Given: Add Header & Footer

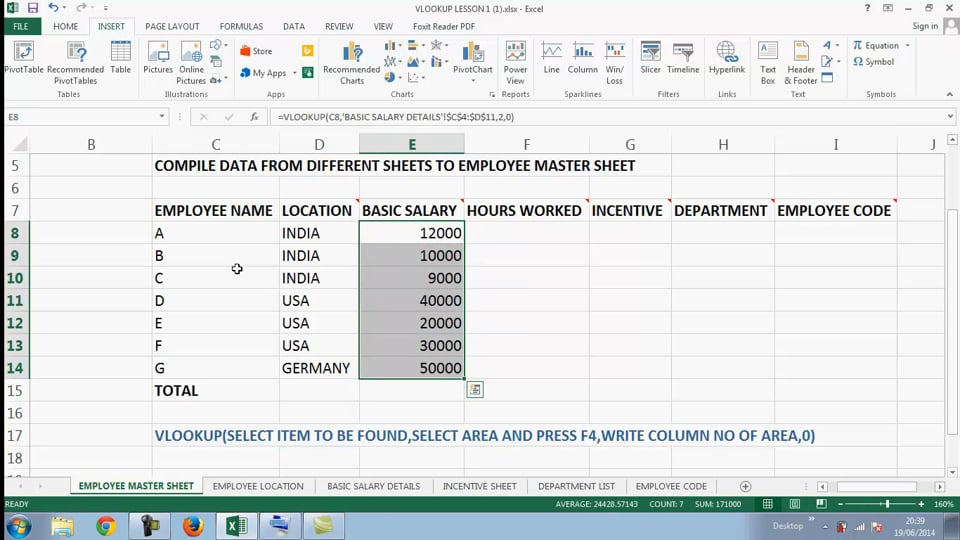Looking at the screenshot, I should [x=801, y=63].
